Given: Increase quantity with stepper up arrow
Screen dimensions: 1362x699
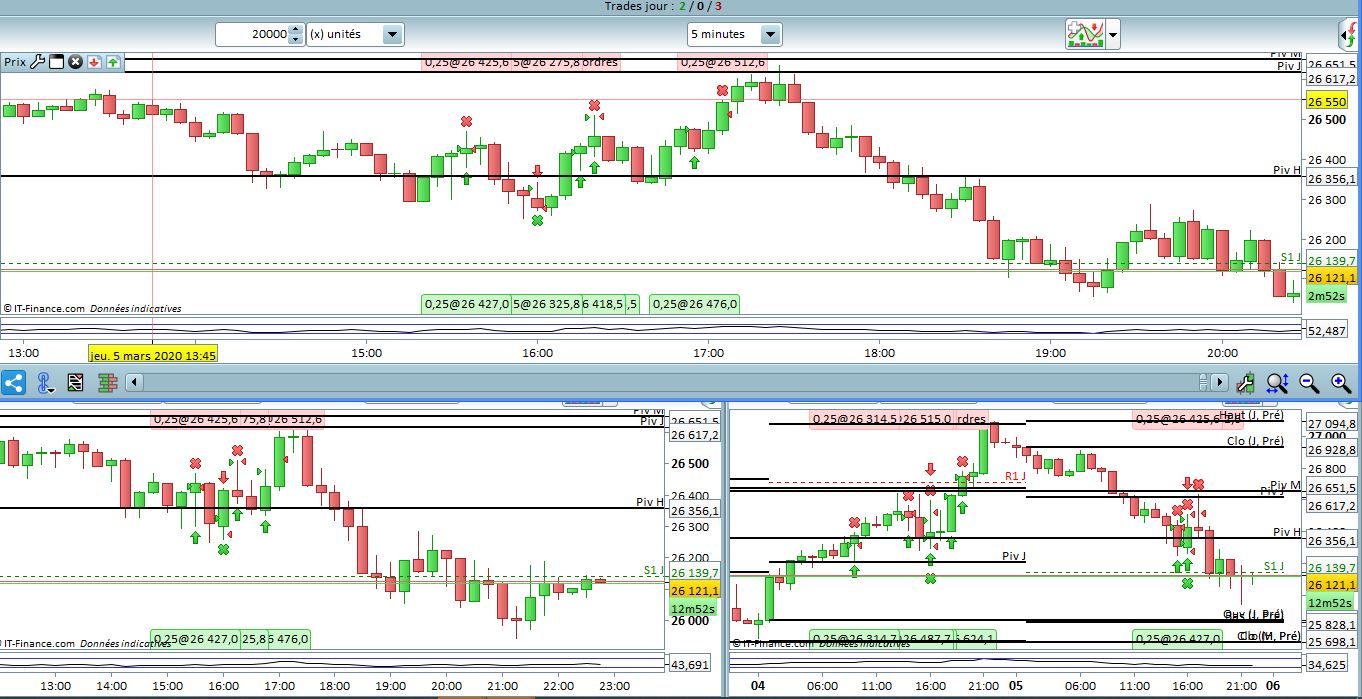Looking at the screenshot, I should tap(295, 29).
